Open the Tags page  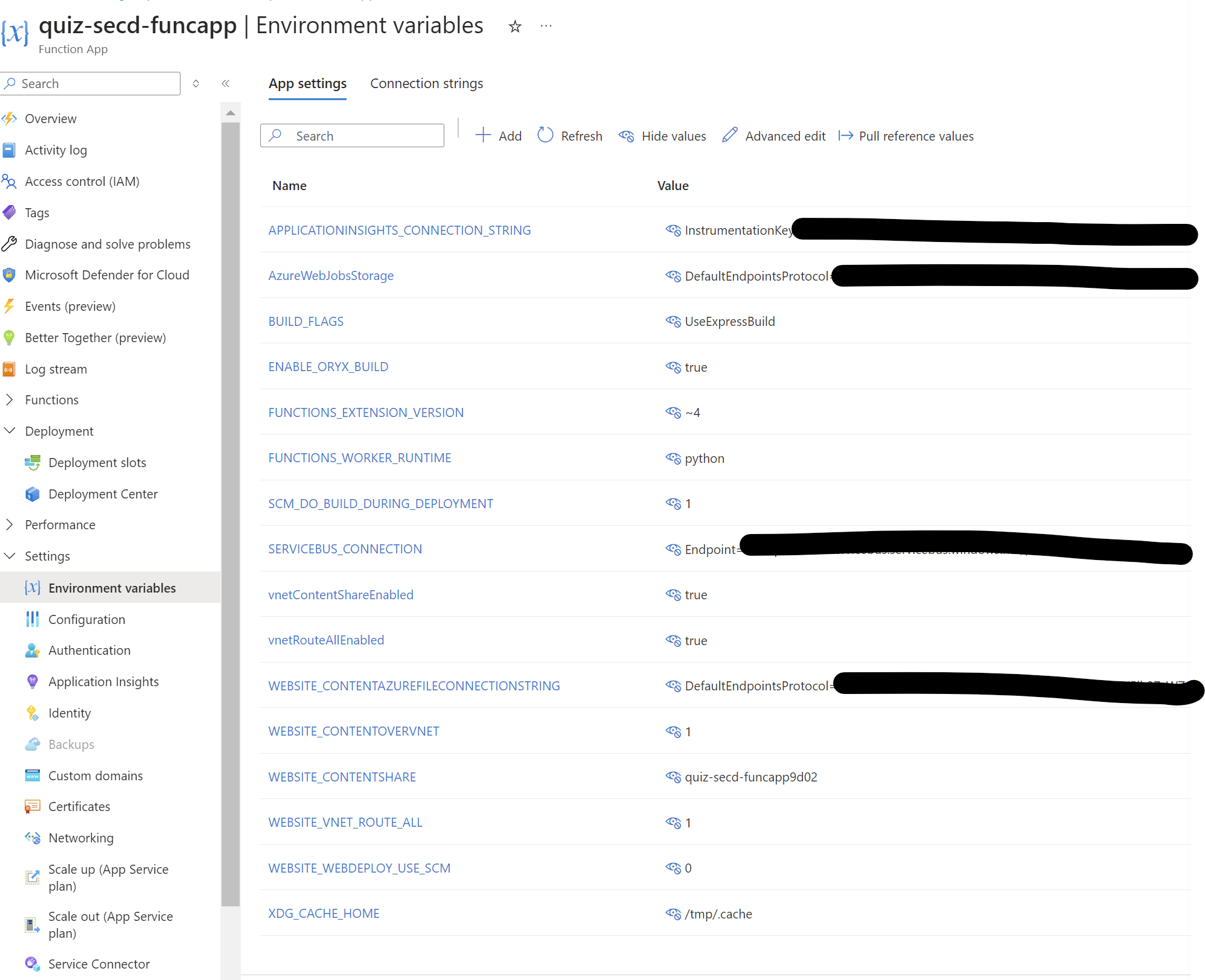(x=37, y=212)
